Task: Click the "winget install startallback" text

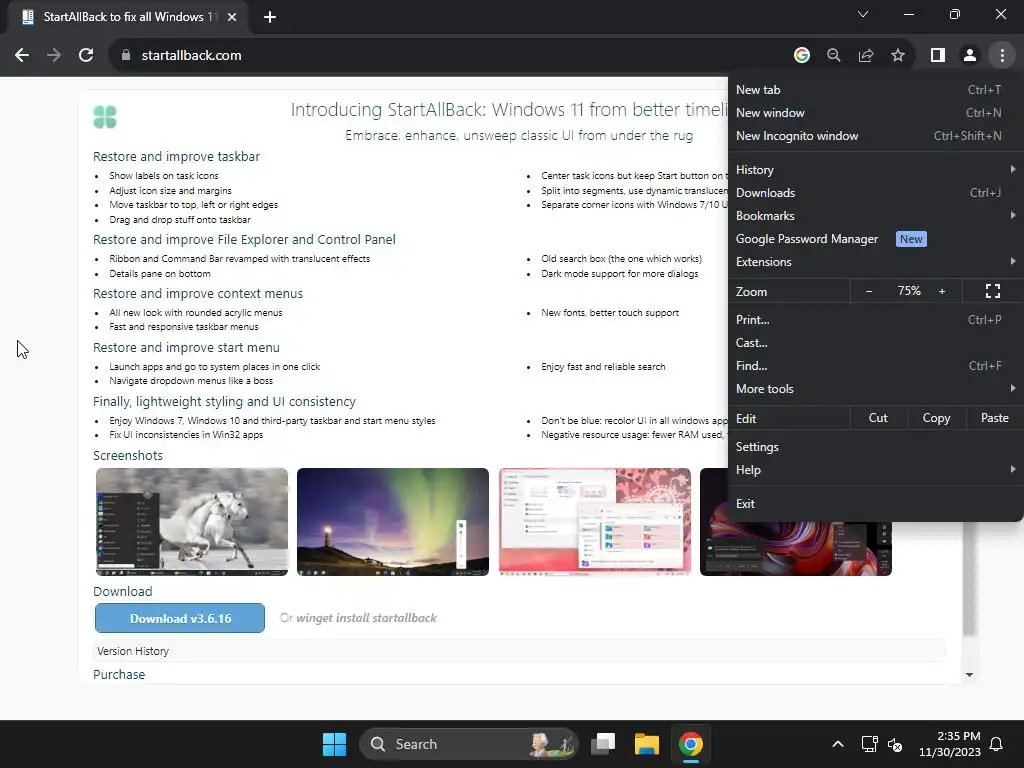Action: click(366, 618)
